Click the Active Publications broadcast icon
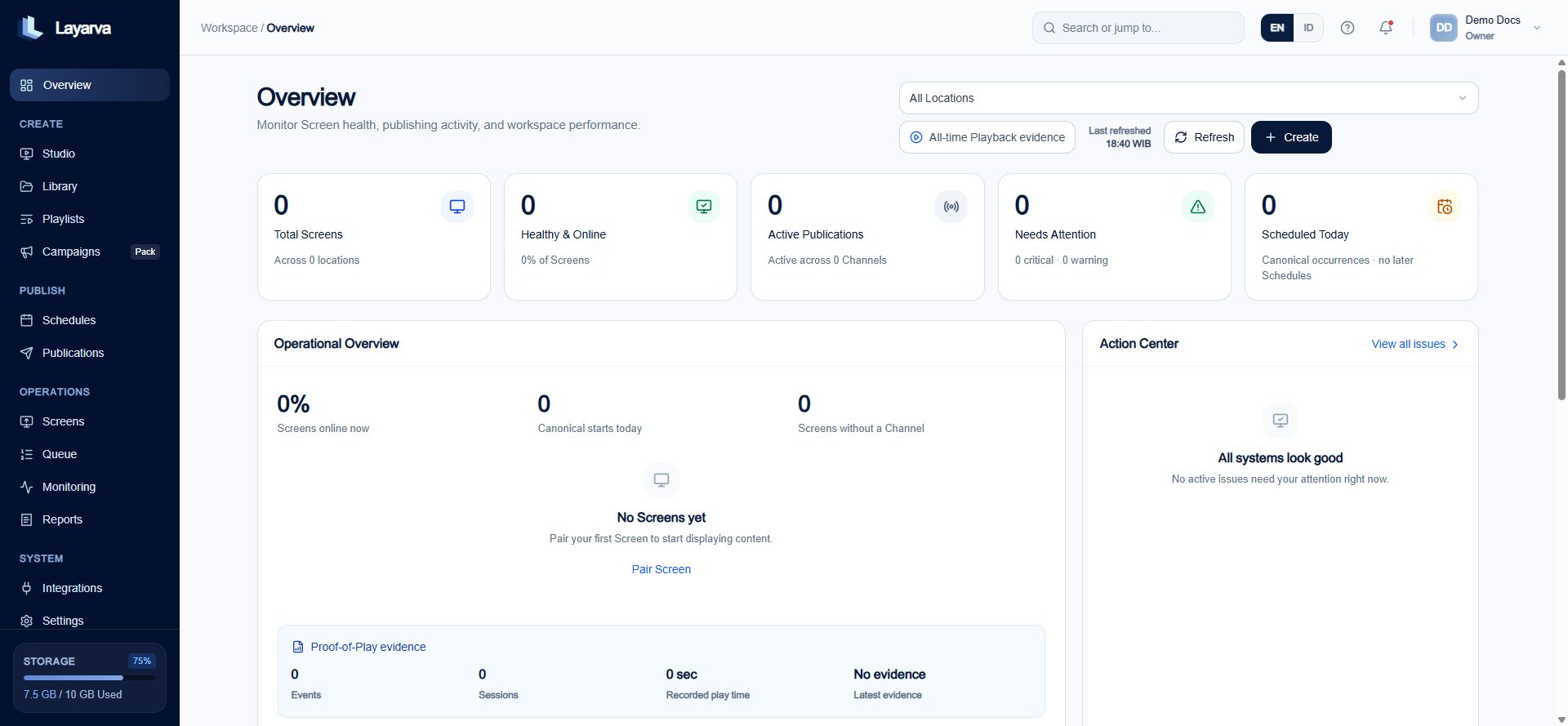This screenshot has width=1568, height=726. [x=951, y=207]
